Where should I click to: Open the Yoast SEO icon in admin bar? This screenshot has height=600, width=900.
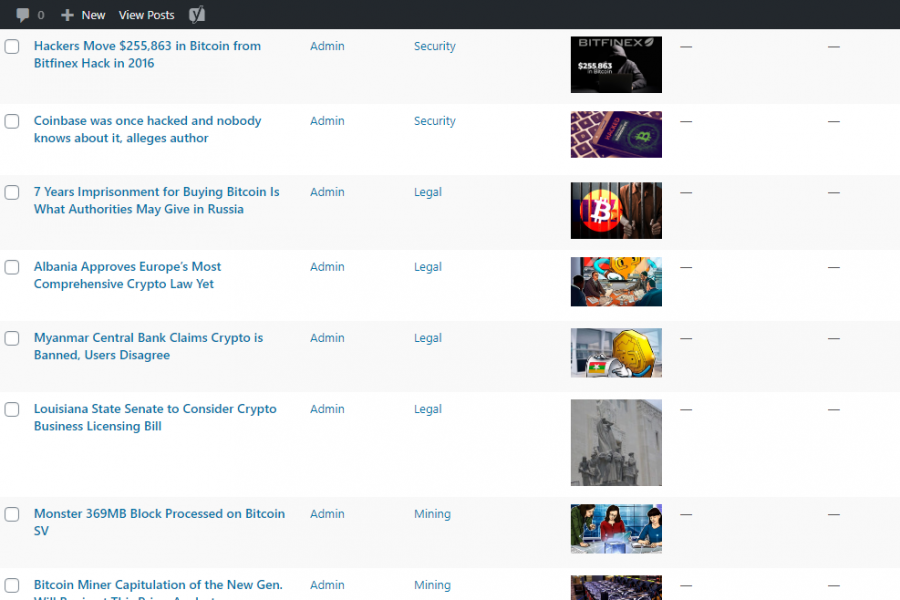click(x=197, y=15)
